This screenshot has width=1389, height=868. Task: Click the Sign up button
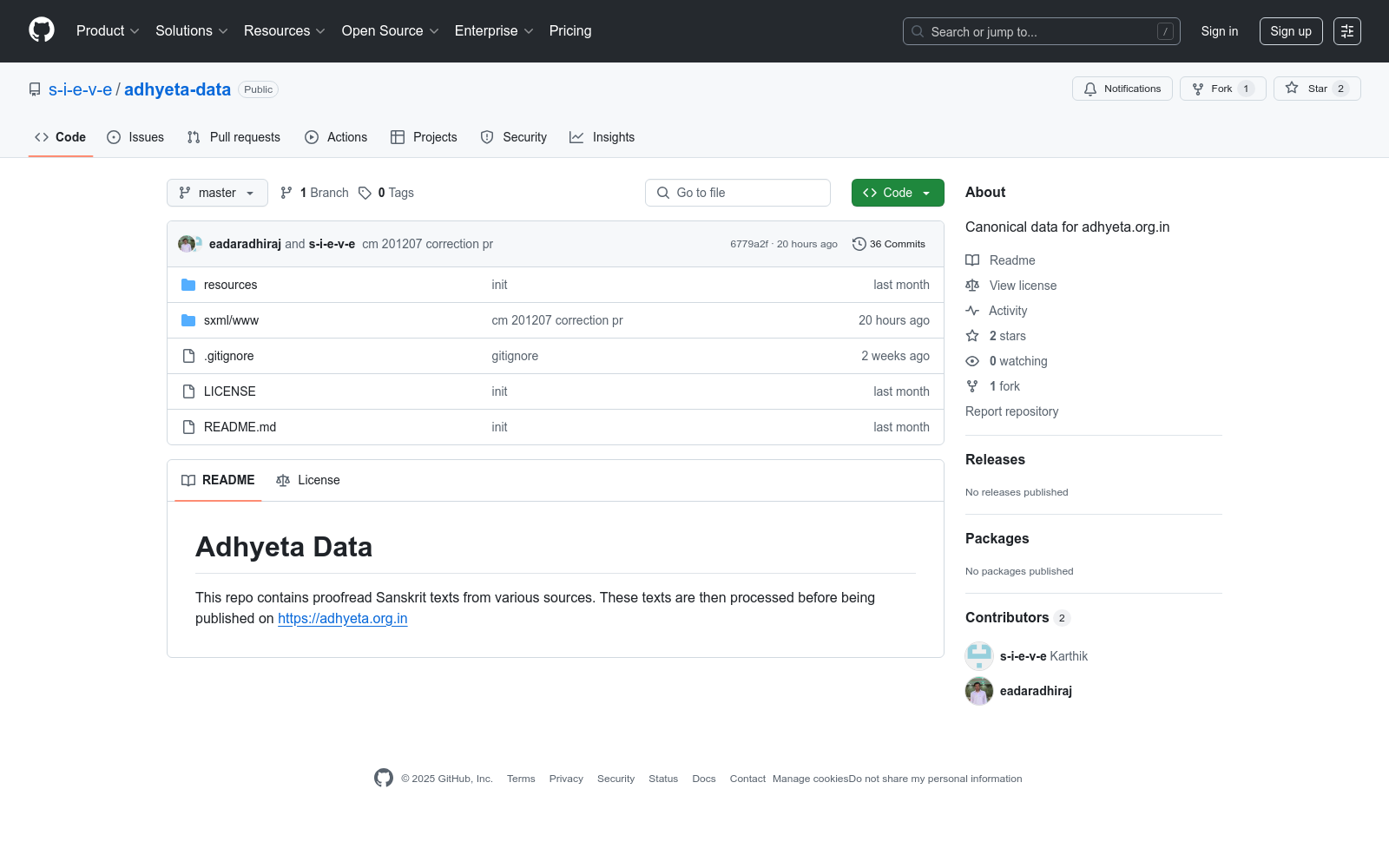[1291, 31]
